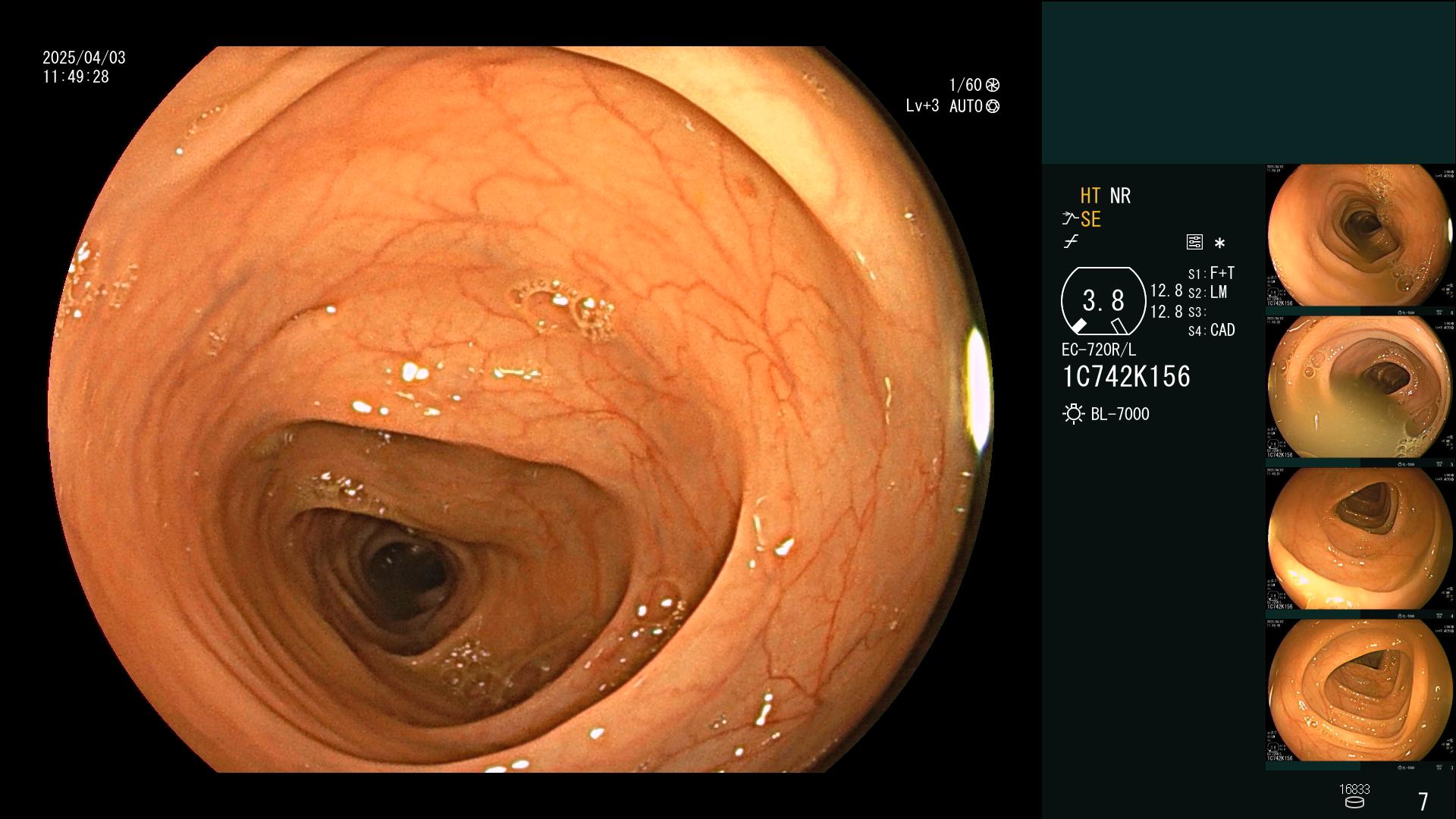The height and width of the screenshot is (819, 1456).
Task: Open the slider settings icon
Action: tap(1194, 243)
